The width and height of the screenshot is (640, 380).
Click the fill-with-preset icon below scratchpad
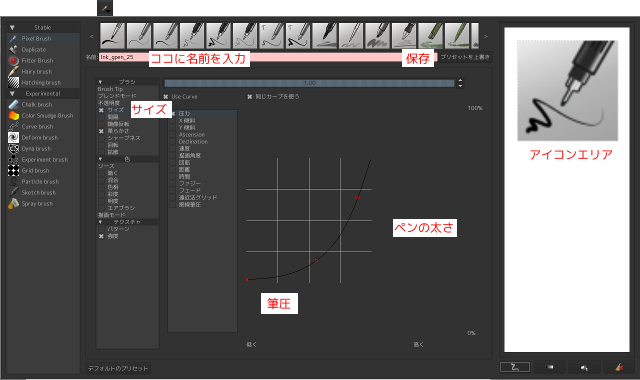tap(515, 367)
